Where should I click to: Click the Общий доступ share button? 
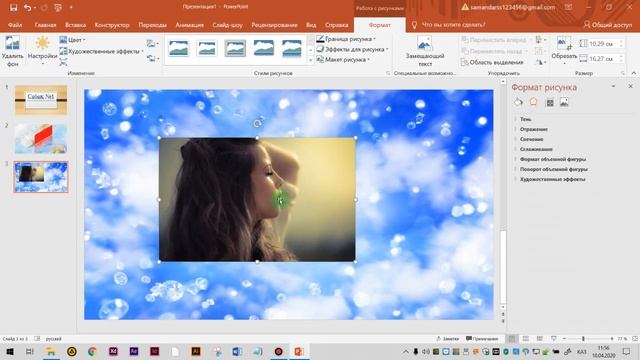607,25
